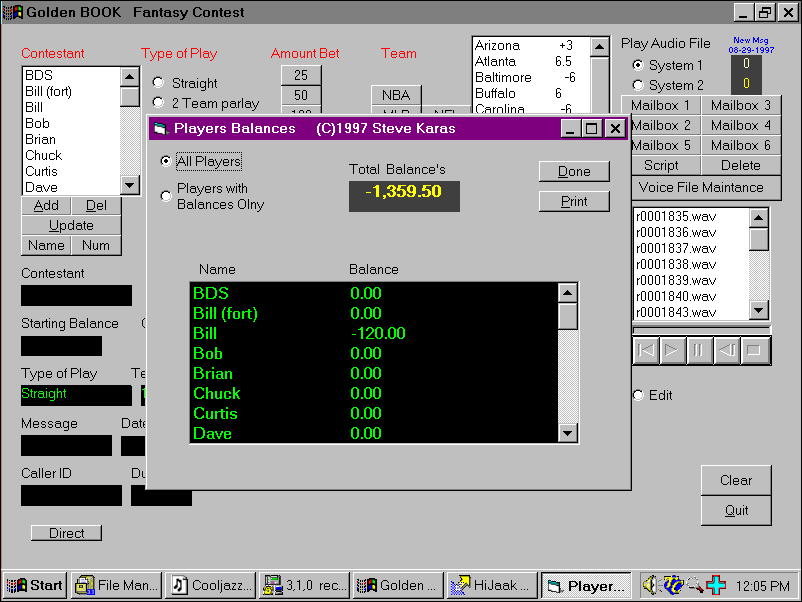Select r0001838.wav in the file list
The height and width of the screenshot is (602, 802).
coord(692,264)
